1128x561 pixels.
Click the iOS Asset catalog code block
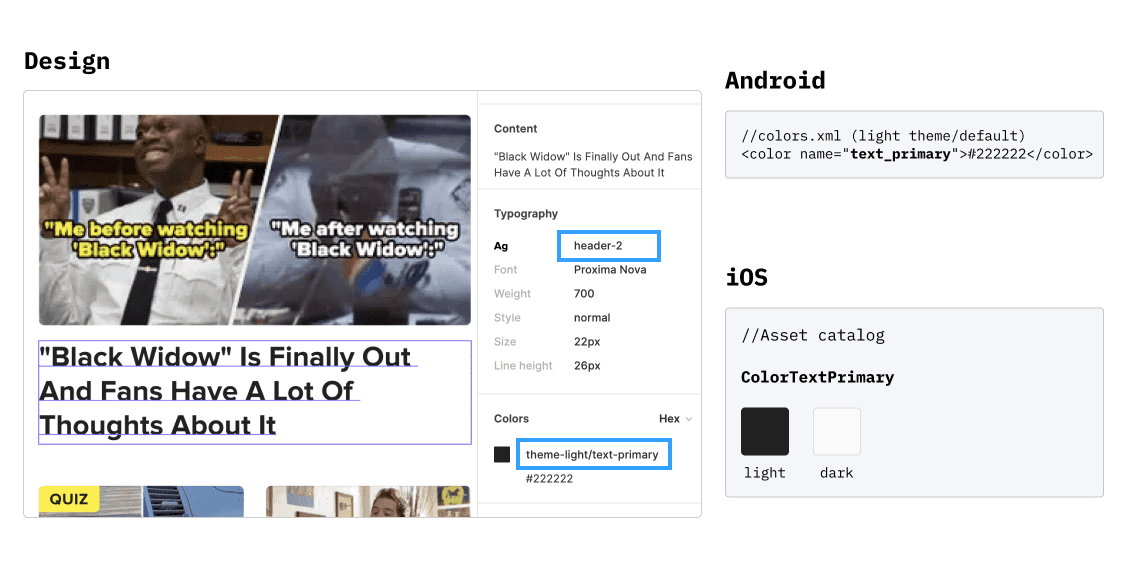pyautogui.click(x=914, y=402)
